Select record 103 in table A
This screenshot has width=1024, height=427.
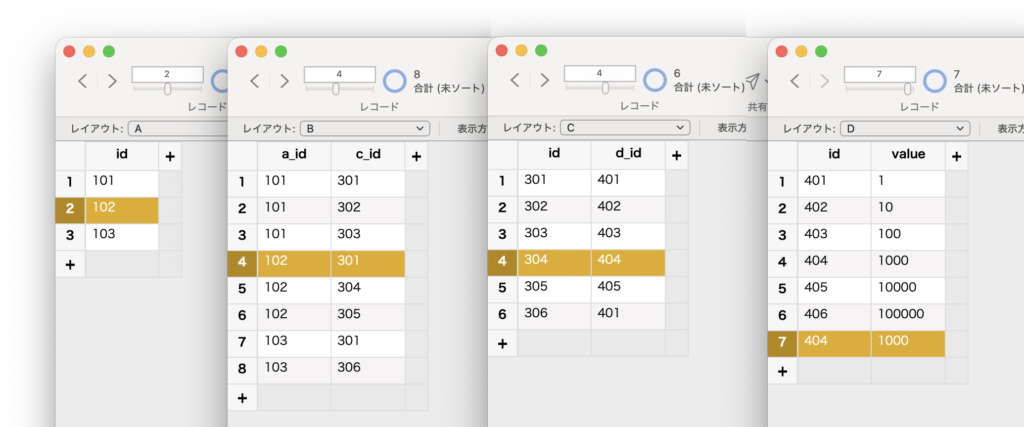click(121, 235)
